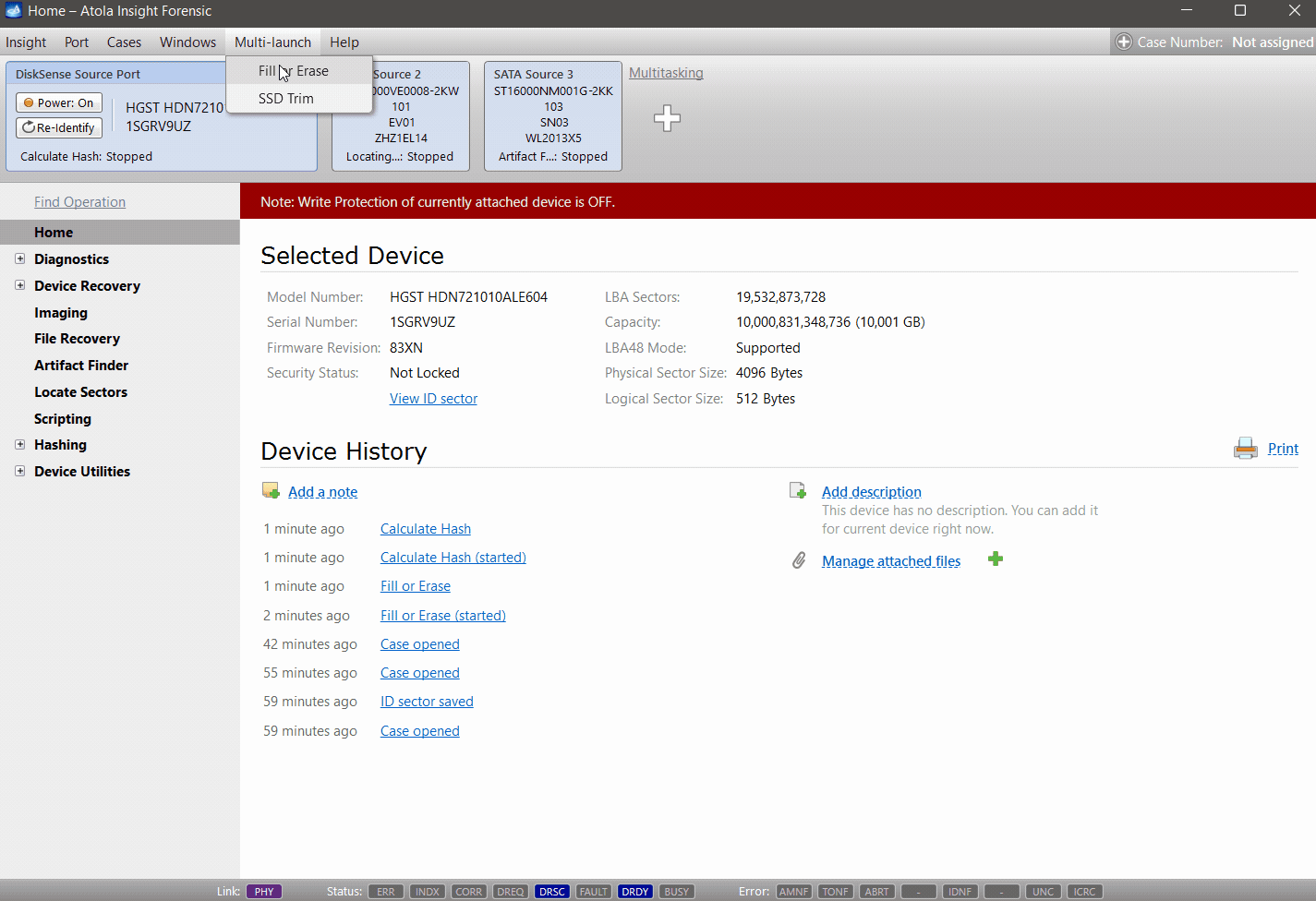Click the DRSC status indicator
This screenshot has height=901, width=1316.
point(552,892)
